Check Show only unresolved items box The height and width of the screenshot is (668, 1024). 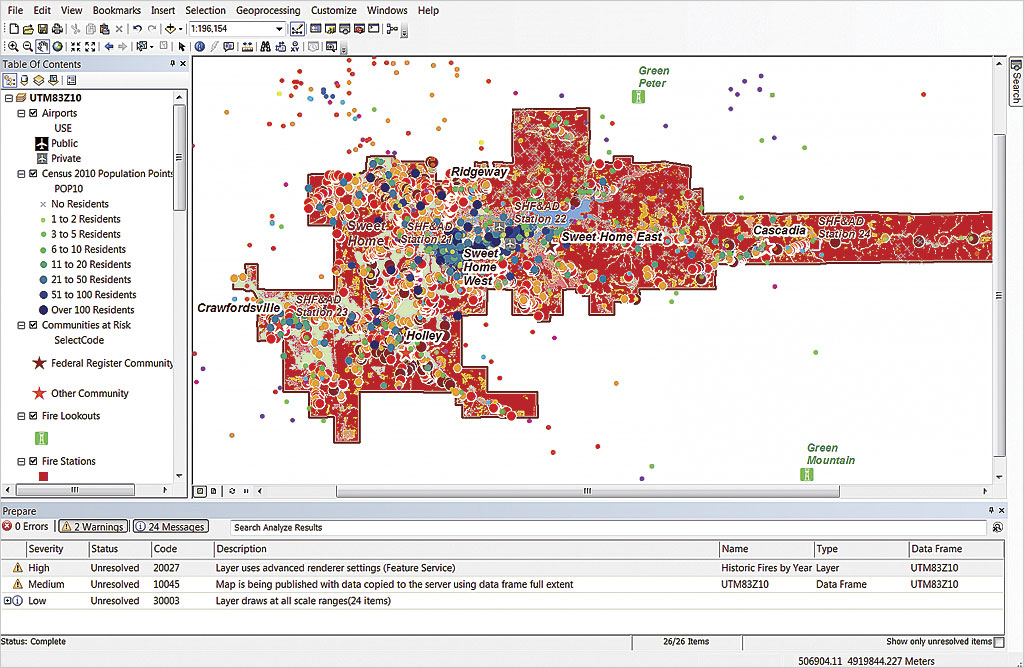(999, 642)
